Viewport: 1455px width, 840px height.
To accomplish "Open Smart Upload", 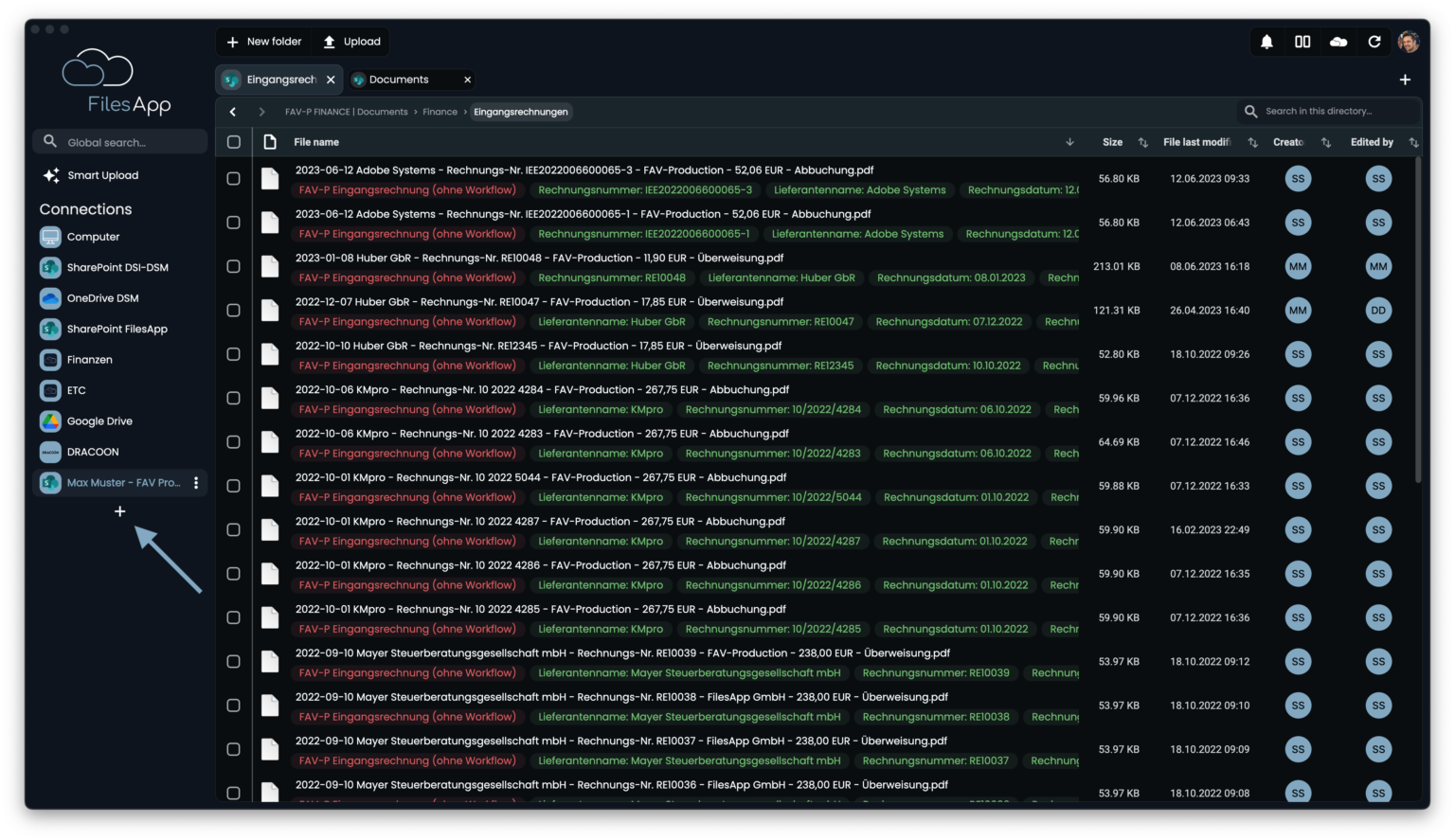I will (102, 175).
